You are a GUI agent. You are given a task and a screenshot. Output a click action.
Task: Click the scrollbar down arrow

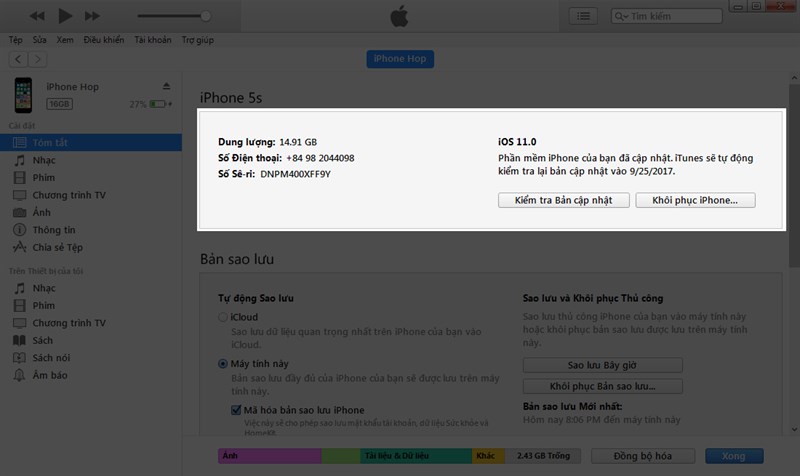[x=794, y=430]
